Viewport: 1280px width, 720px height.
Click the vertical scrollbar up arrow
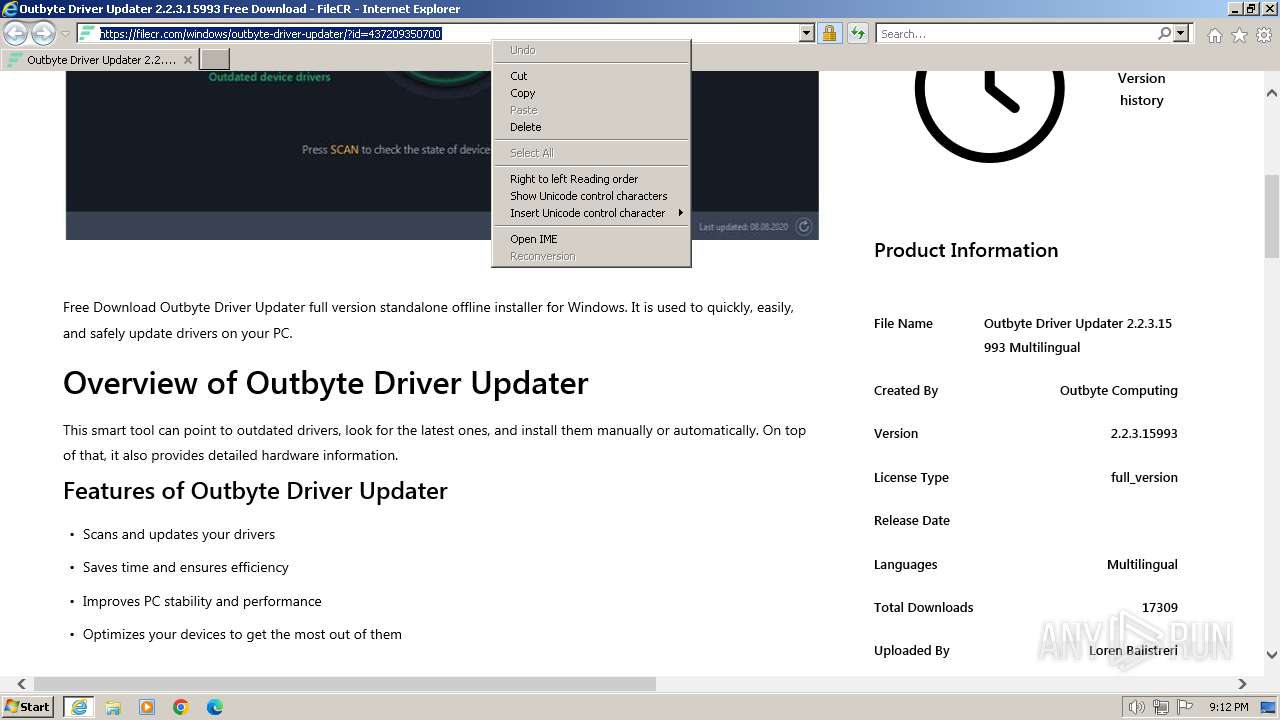[1272, 93]
